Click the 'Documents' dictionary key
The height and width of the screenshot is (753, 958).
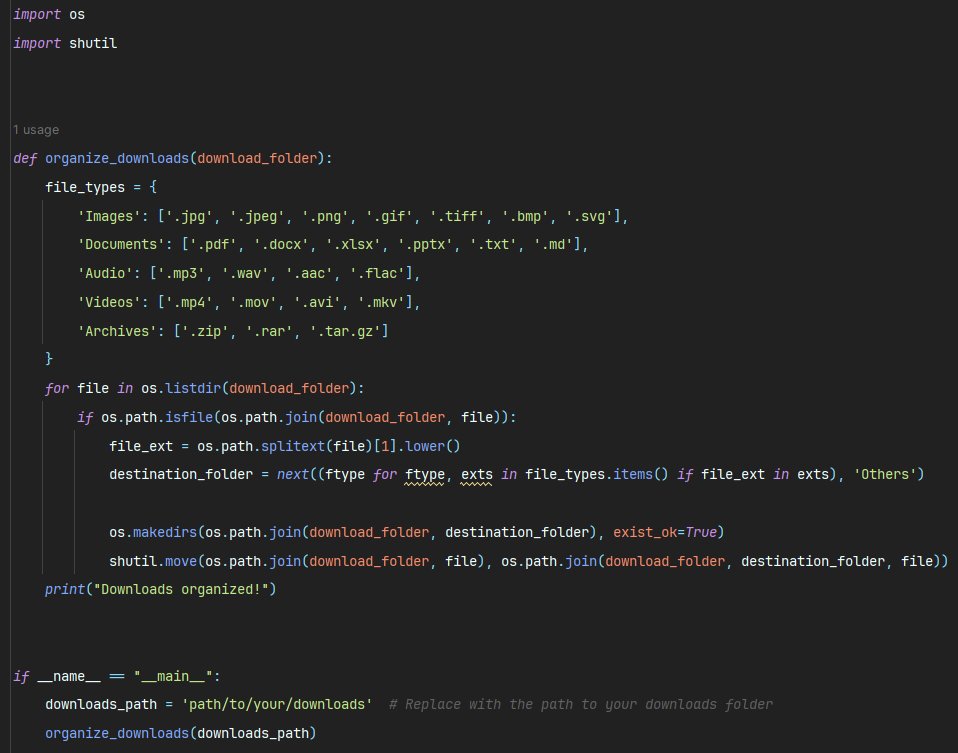[121, 244]
